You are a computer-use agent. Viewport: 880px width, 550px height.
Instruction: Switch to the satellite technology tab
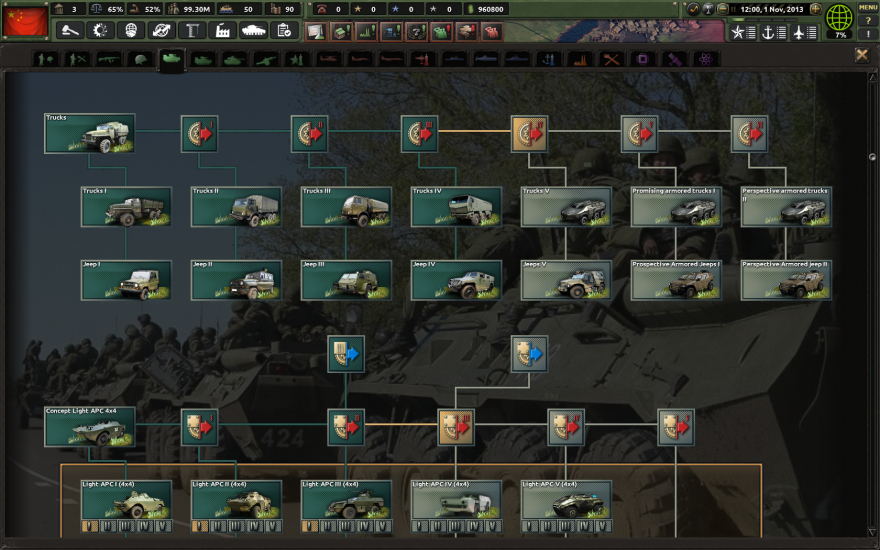click(x=675, y=59)
